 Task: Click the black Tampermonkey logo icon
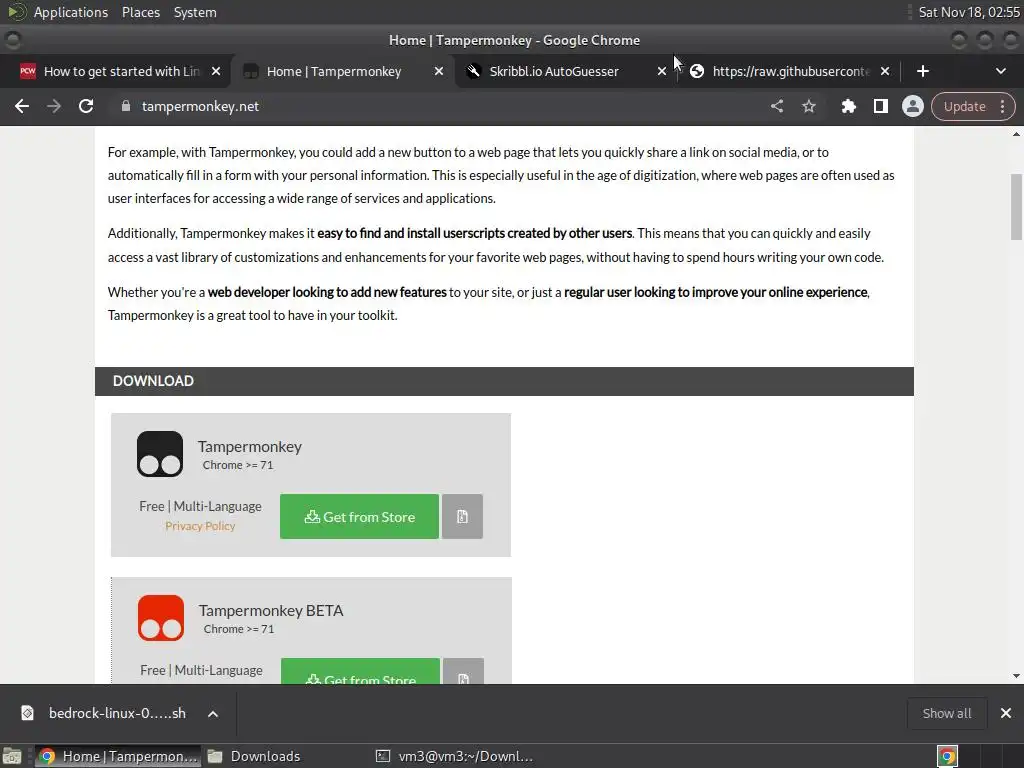coord(160,454)
